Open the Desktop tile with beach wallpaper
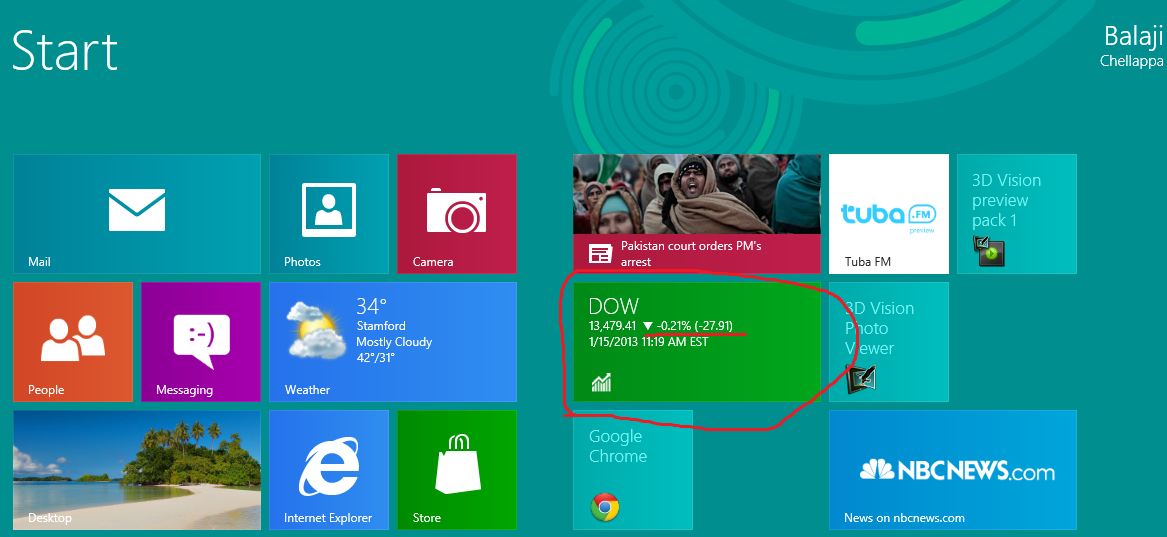This screenshot has height=537, width=1167. 137,469
